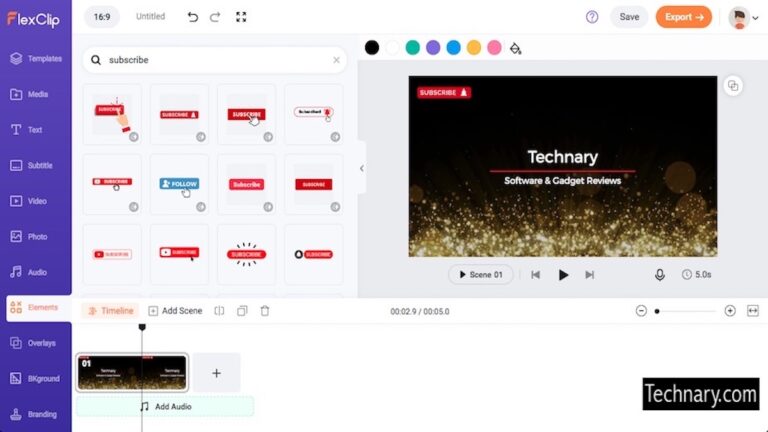Screen dimensions: 768x432
Task: Open the Video panel
Action: pyautogui.click(x=28, y=201)
